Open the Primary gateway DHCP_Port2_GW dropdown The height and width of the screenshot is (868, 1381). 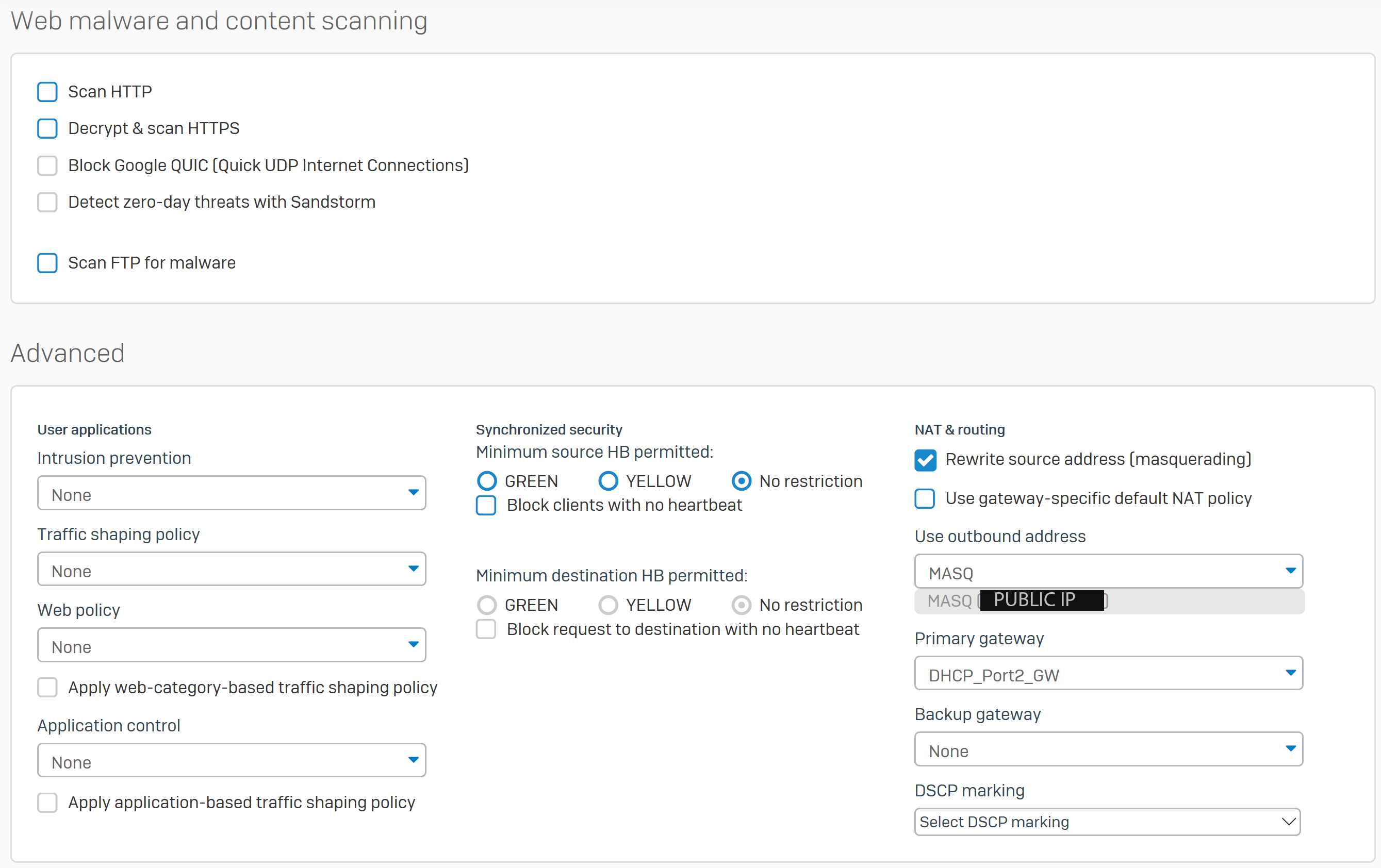click(1109, 674)
